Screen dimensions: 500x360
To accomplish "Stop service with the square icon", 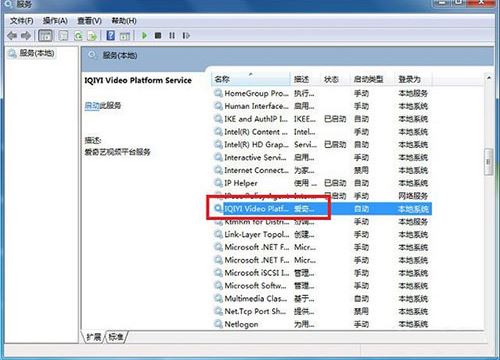I will (x=158, y=35).
